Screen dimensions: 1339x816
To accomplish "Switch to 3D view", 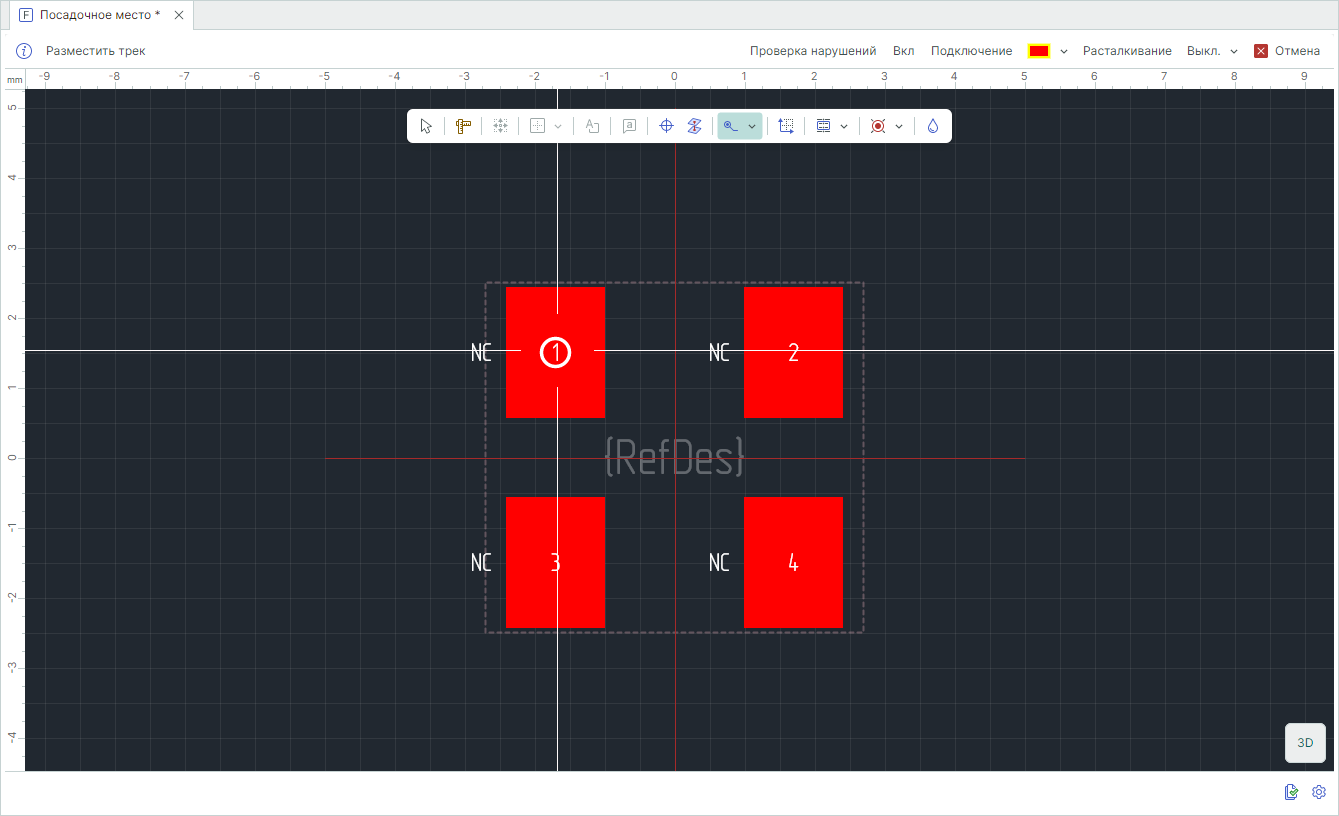I will tap(1305, 743).
